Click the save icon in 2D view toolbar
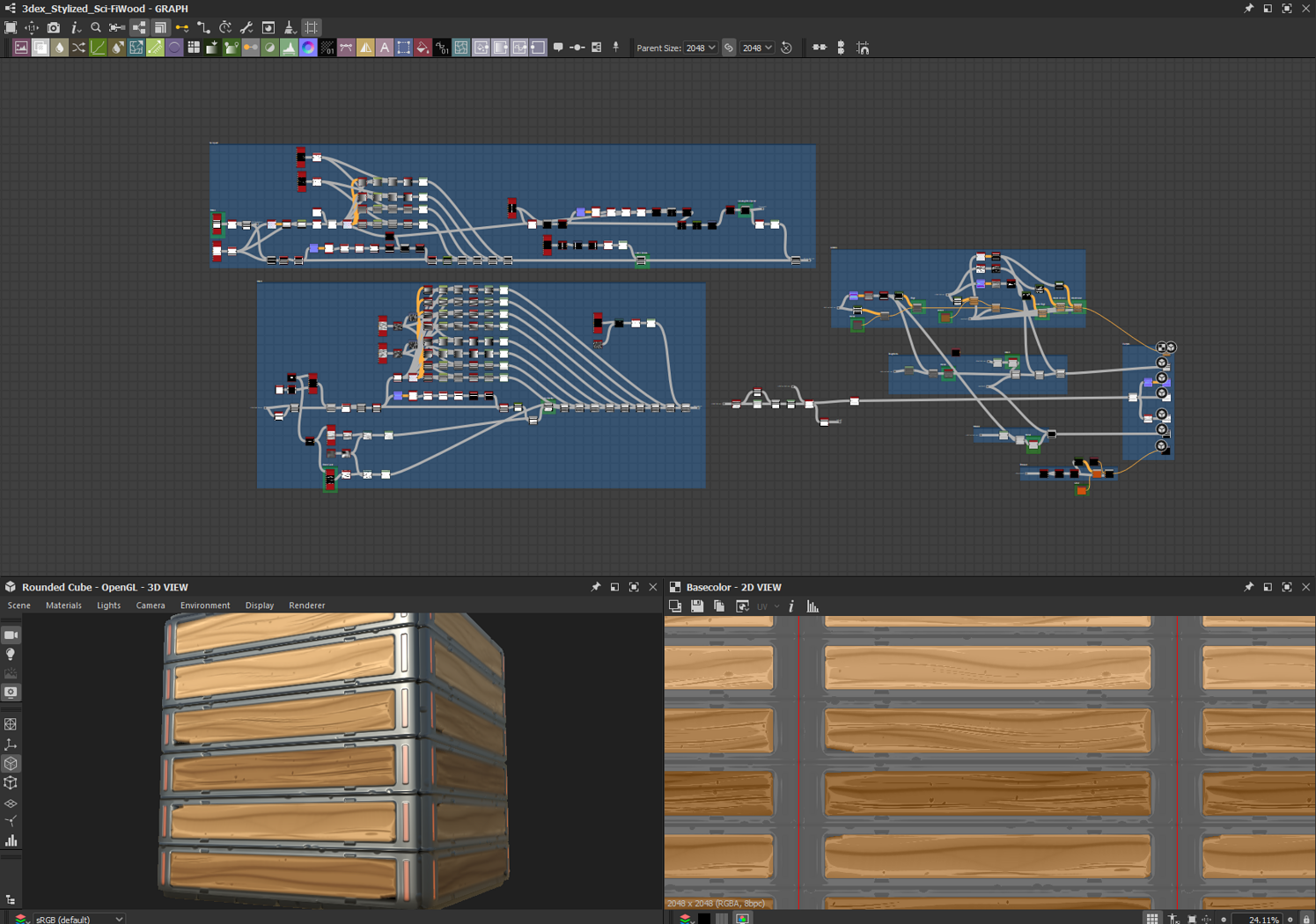This screenshot has width=1316, height=924. coord(697,606)
